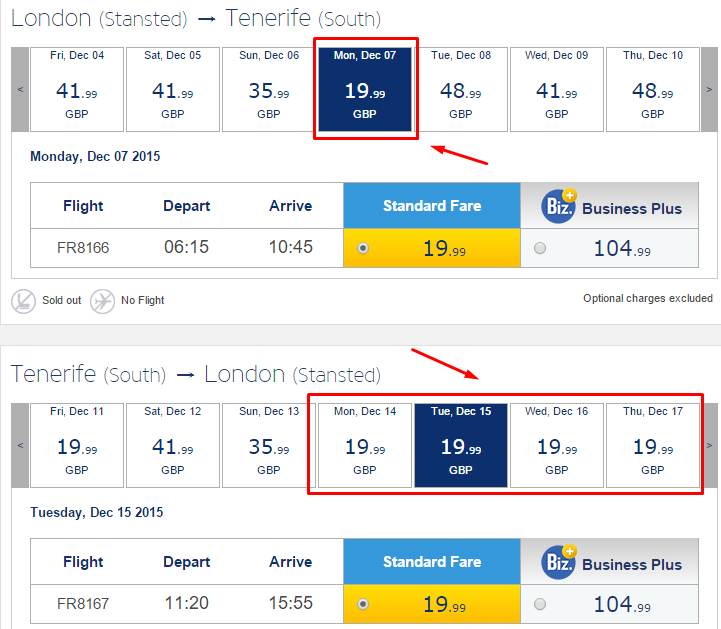Show earlier outbound dates with left arrow
The height and width of the screenshot is (629, 721).
pyautogui.click(x=20, y=89)
